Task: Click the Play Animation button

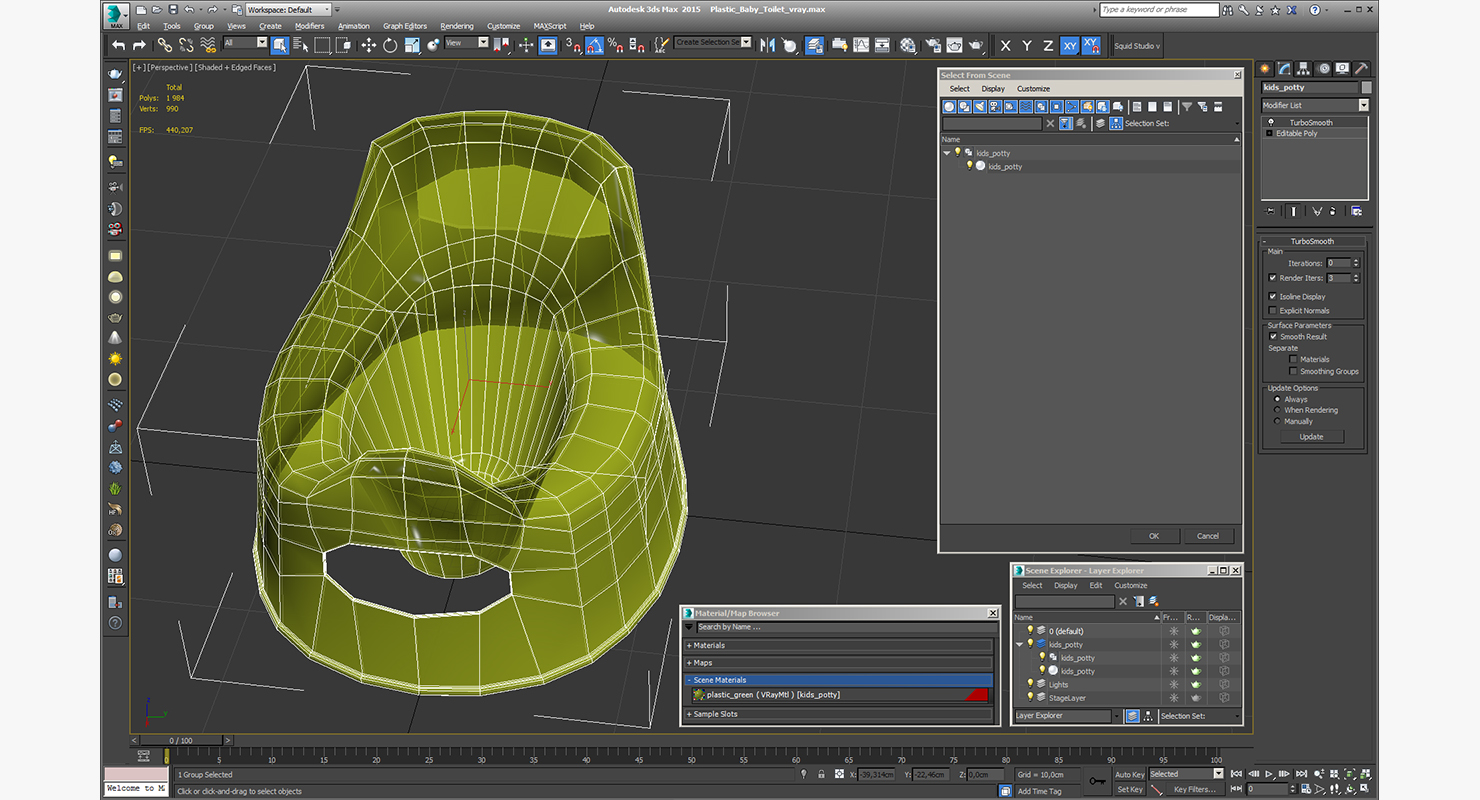Action: click(1269, 774)
